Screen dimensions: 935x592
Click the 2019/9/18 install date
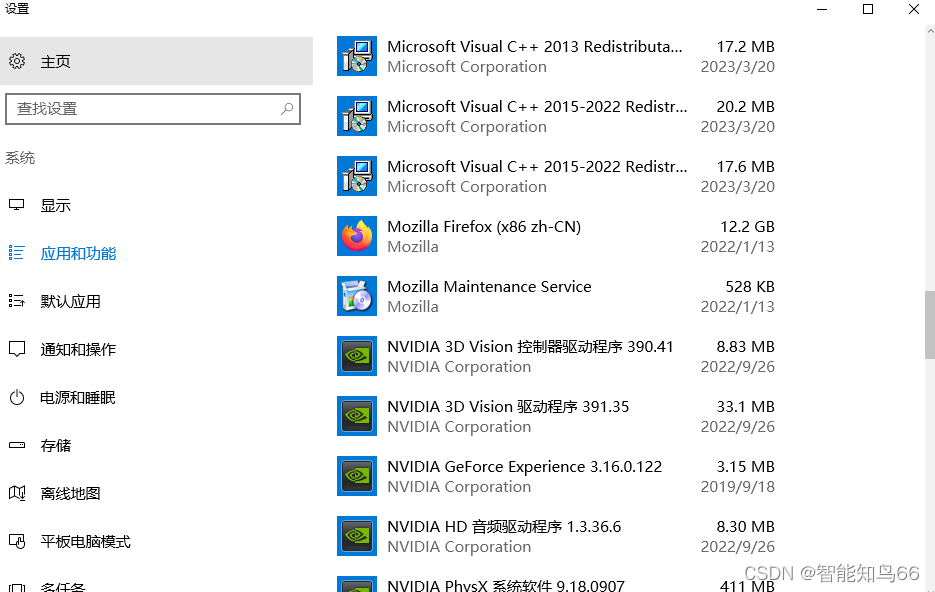[738, 486]
